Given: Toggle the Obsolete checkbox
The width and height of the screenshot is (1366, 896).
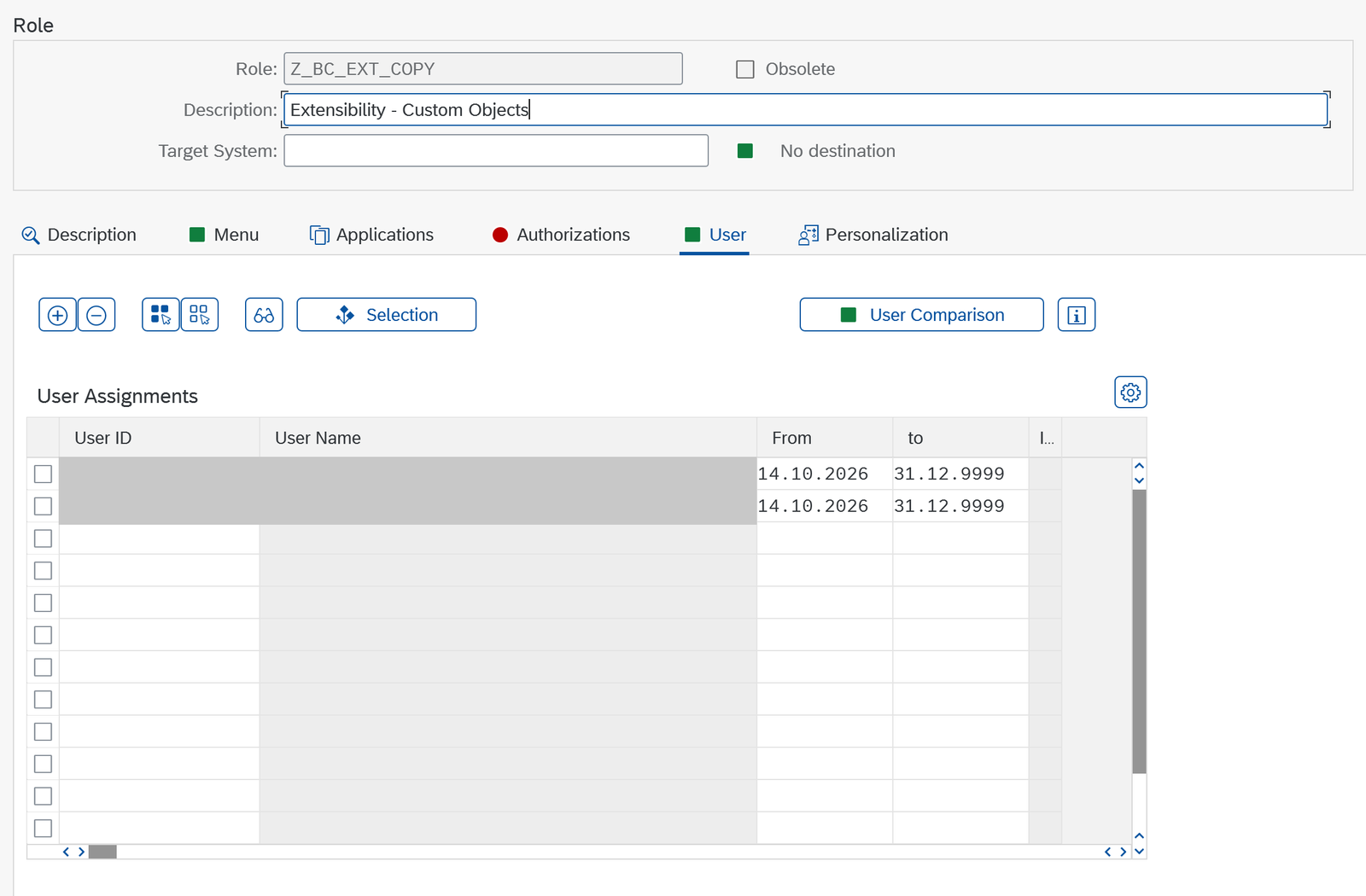Looking at the screenshot, I should [745, 69].
